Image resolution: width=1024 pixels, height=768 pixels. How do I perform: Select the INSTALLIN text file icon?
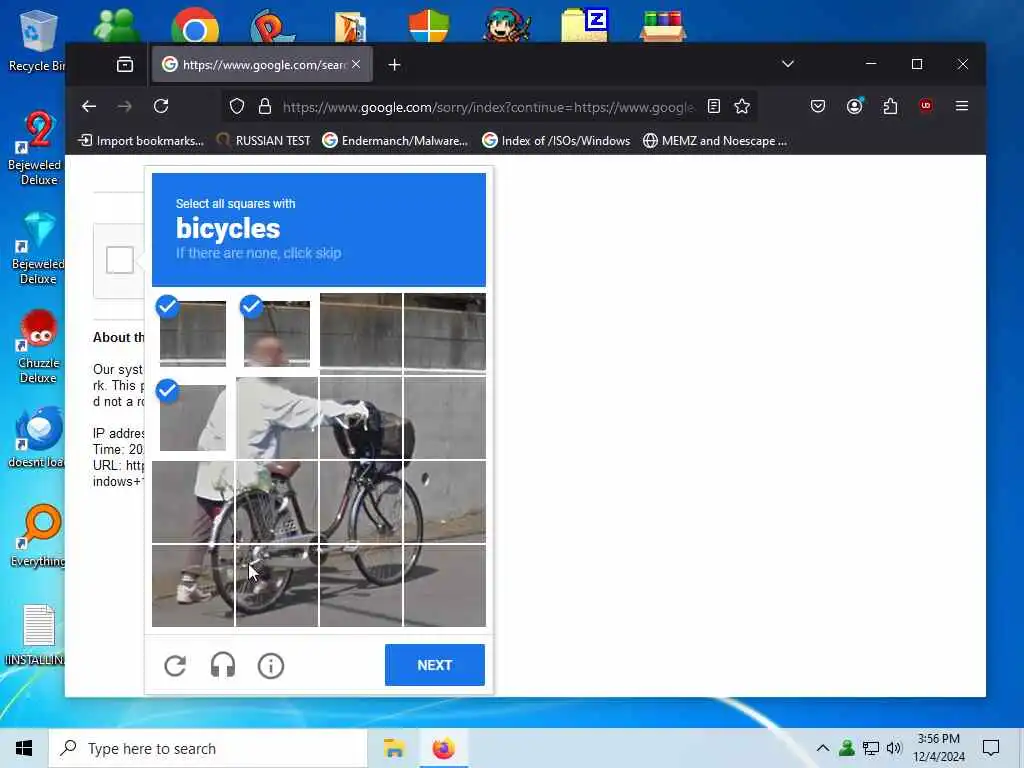tap(36, 635)
